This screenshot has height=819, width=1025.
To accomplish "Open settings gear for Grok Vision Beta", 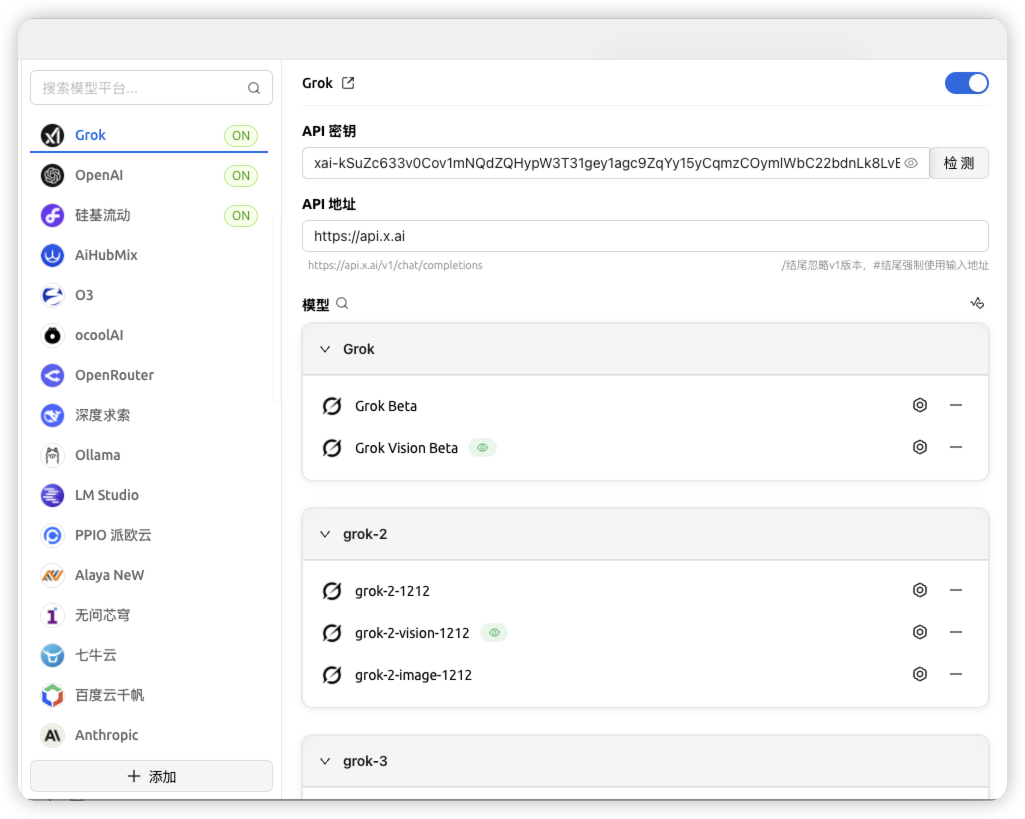I will [920, 447].
